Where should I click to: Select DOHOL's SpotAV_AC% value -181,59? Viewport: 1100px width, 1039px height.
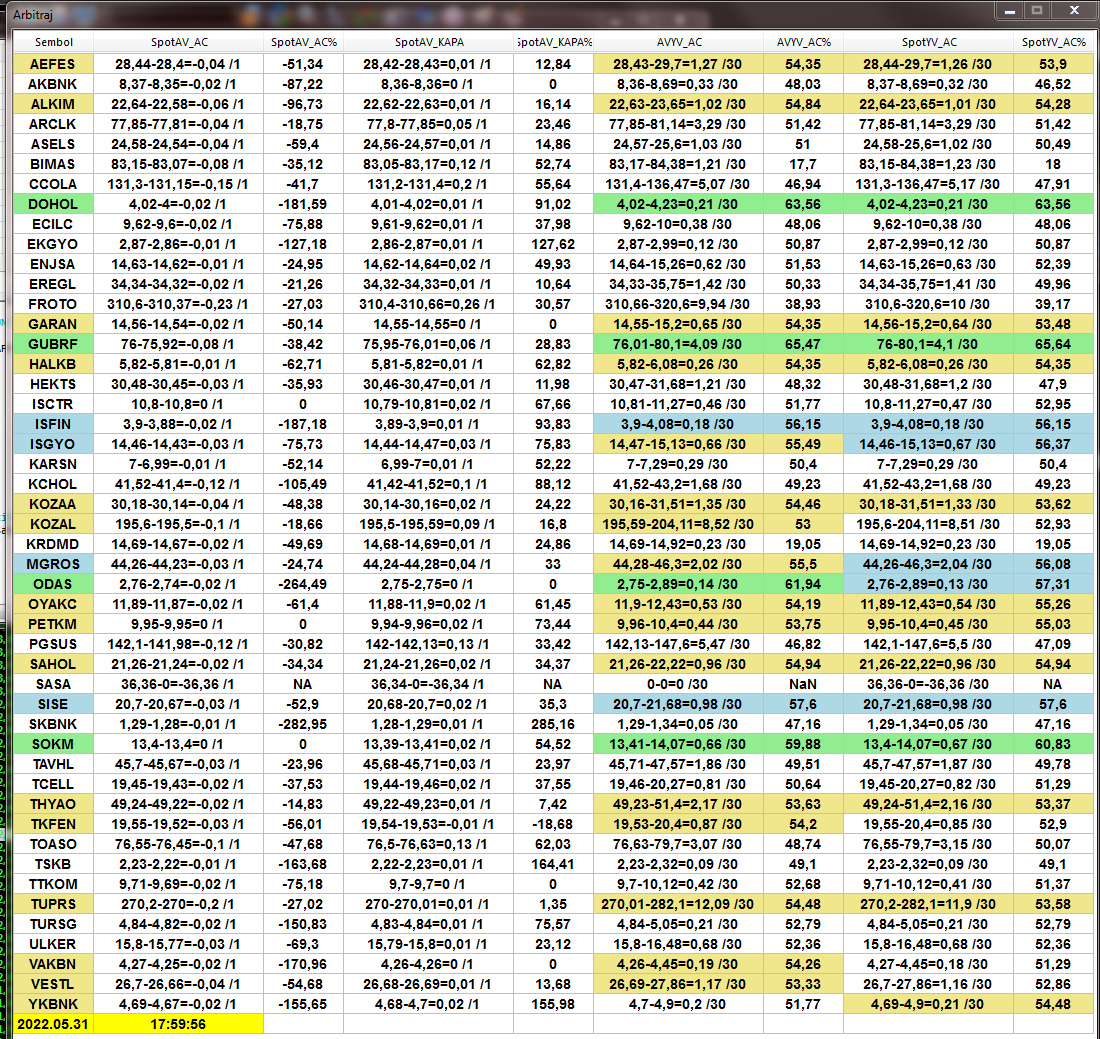point(304,204)
